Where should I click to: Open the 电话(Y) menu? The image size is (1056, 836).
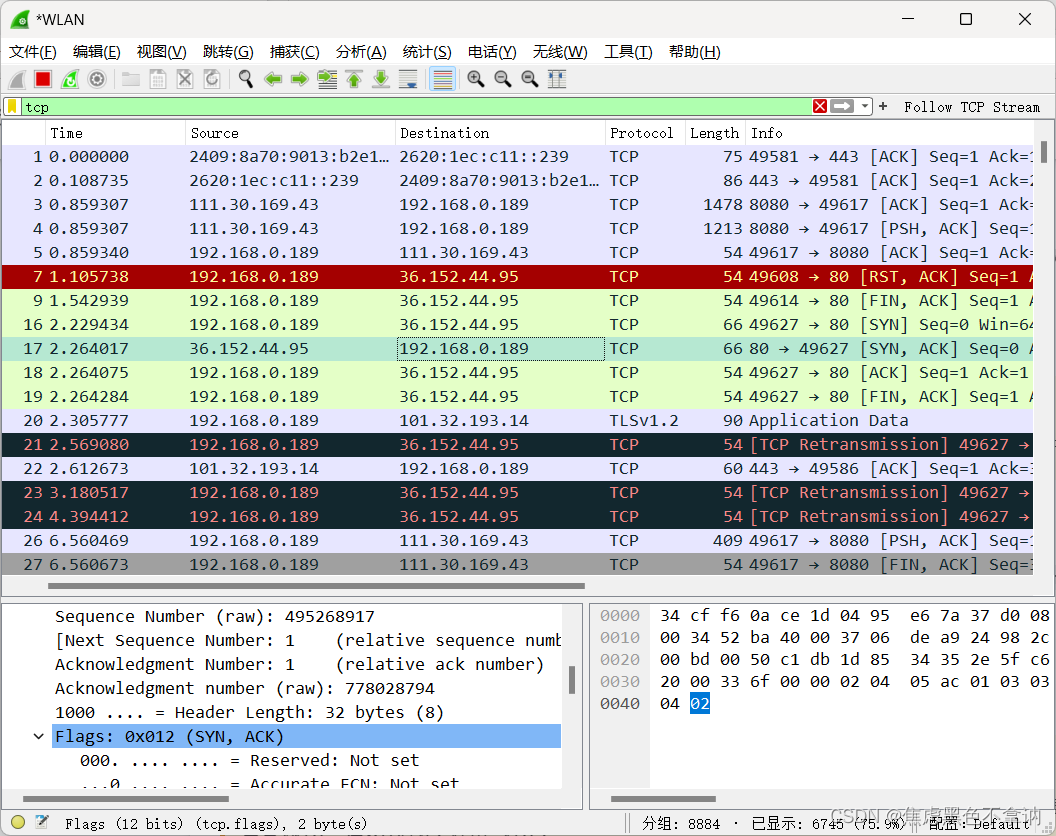492,52
